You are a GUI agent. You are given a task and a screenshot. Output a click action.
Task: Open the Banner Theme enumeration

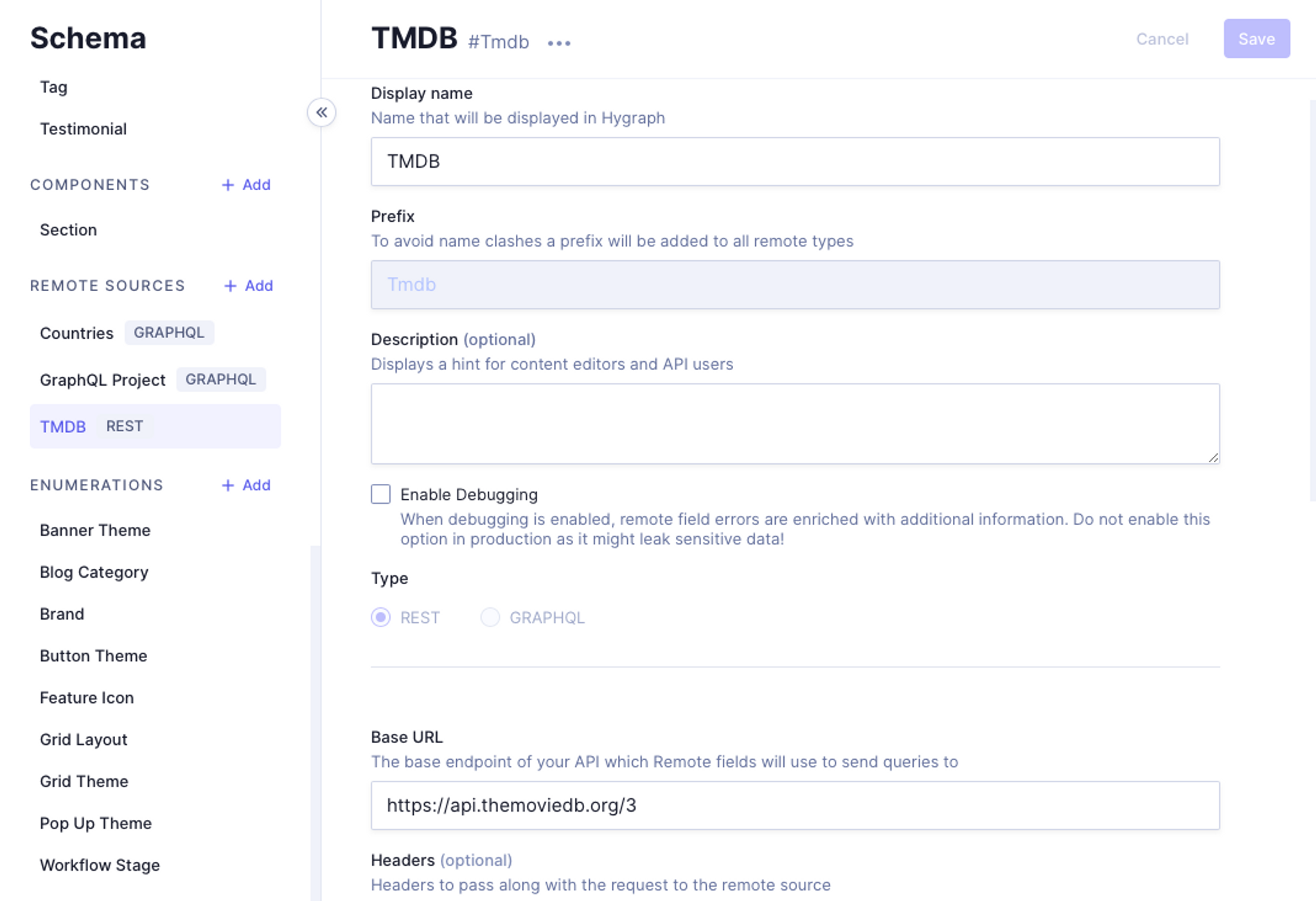pyautogui.click(x=95, y=530)
